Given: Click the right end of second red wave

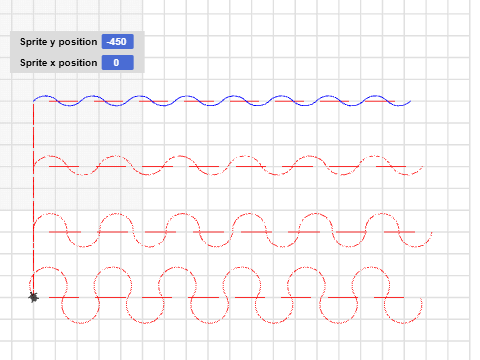Looking at the screenshot, I should pyautogui.click(x=422, y=167).
